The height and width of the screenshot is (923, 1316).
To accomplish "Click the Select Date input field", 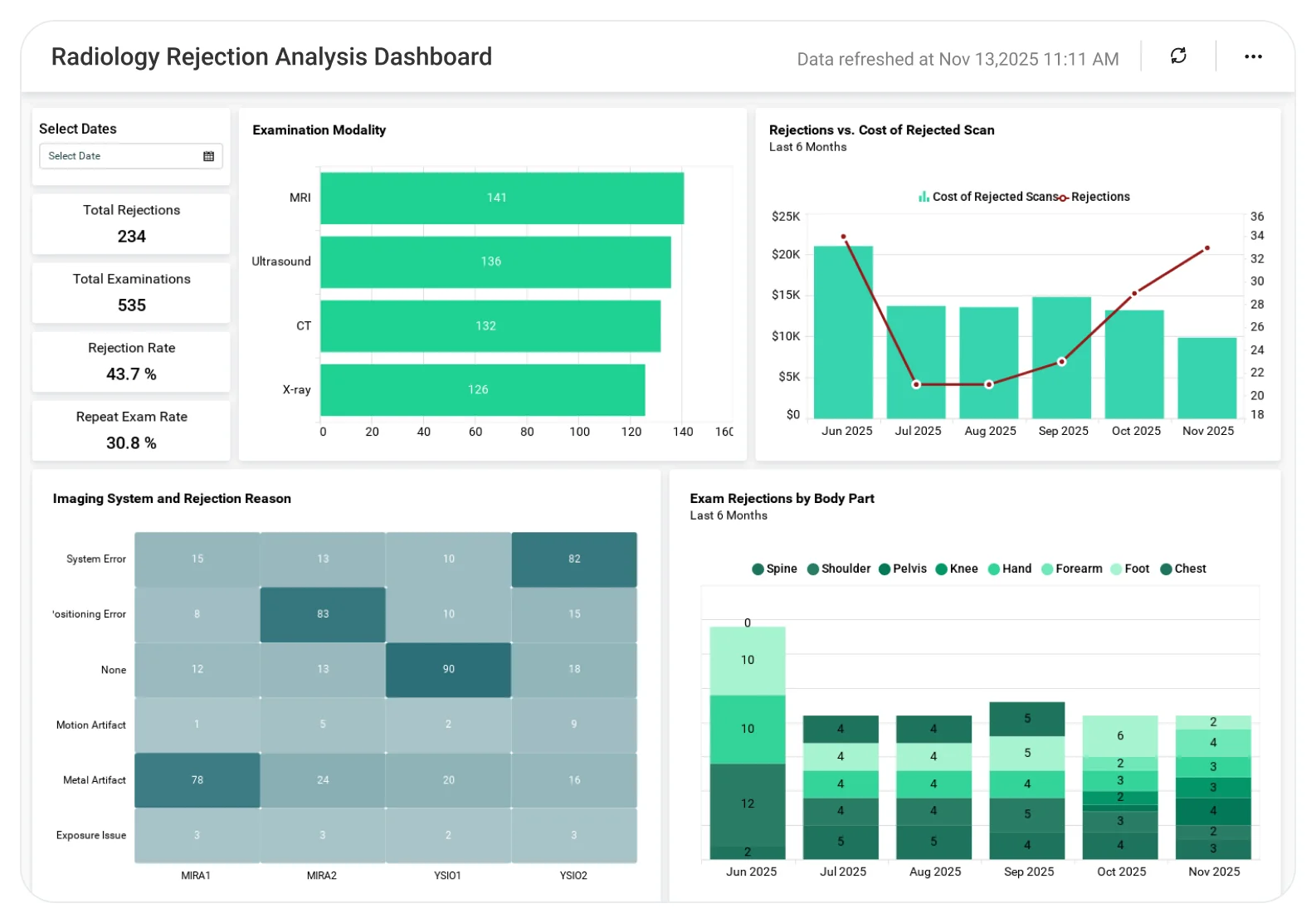I will pos(131,156).
